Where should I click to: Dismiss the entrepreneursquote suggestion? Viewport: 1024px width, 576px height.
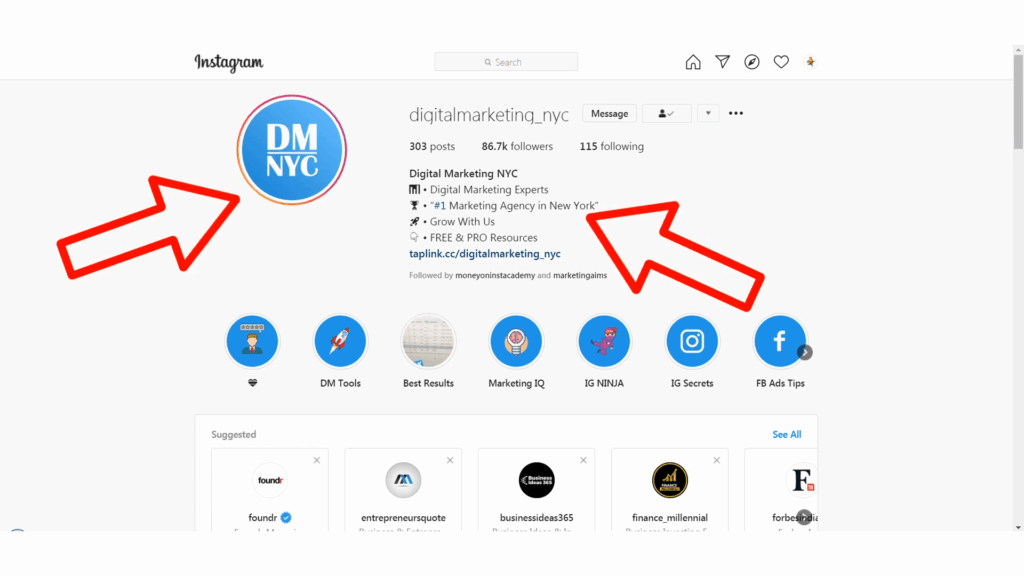tap(450, 460)
